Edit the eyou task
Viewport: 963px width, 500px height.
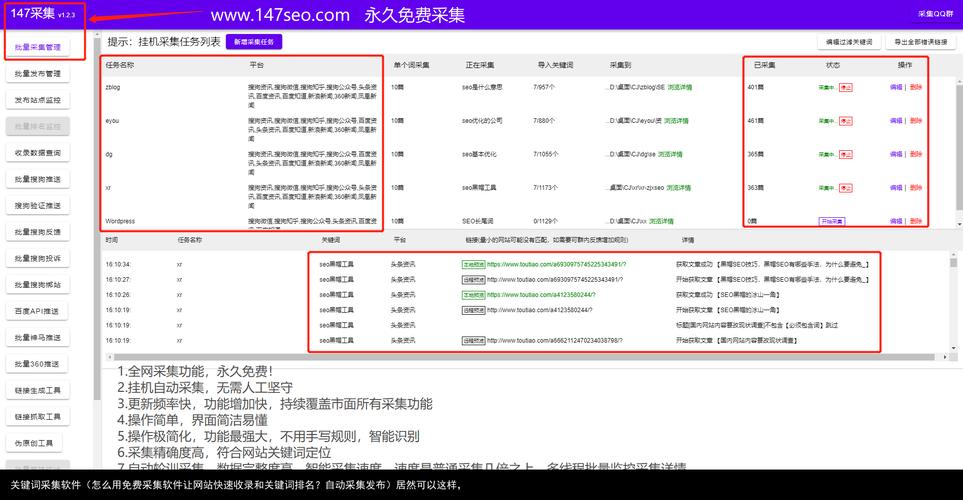pyautogui.click(x=896, y=121)
